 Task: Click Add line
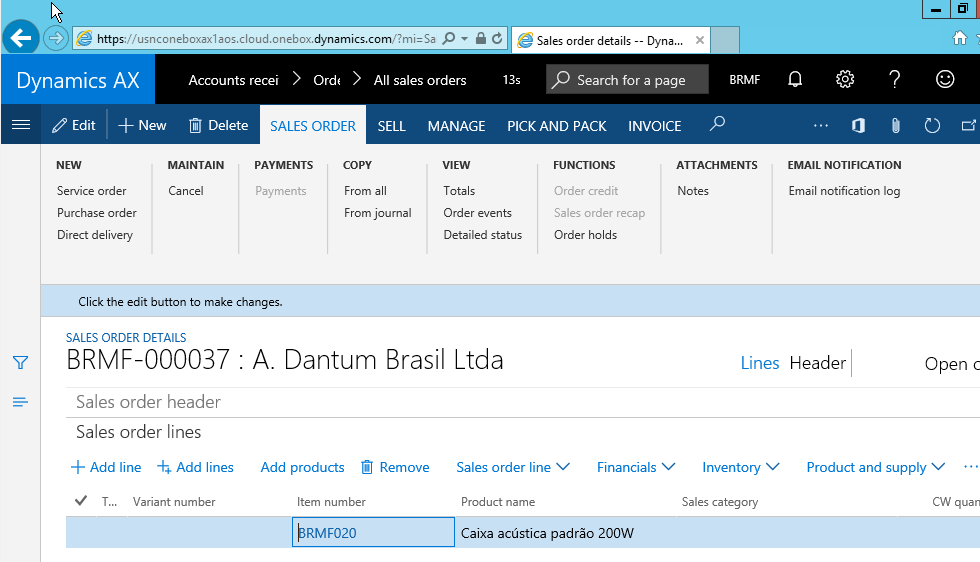(106, 467)
